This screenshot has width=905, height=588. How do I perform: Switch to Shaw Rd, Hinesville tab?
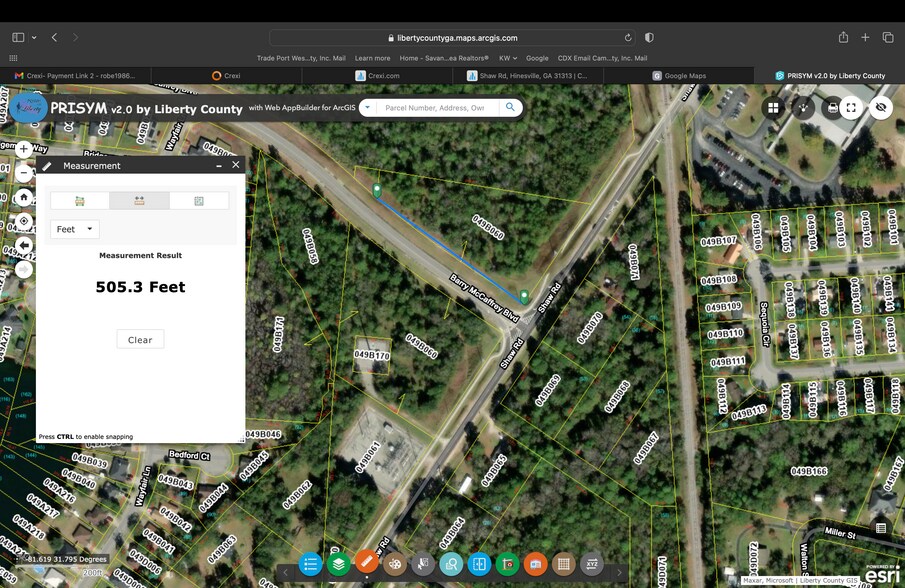(x=528, y=76)
